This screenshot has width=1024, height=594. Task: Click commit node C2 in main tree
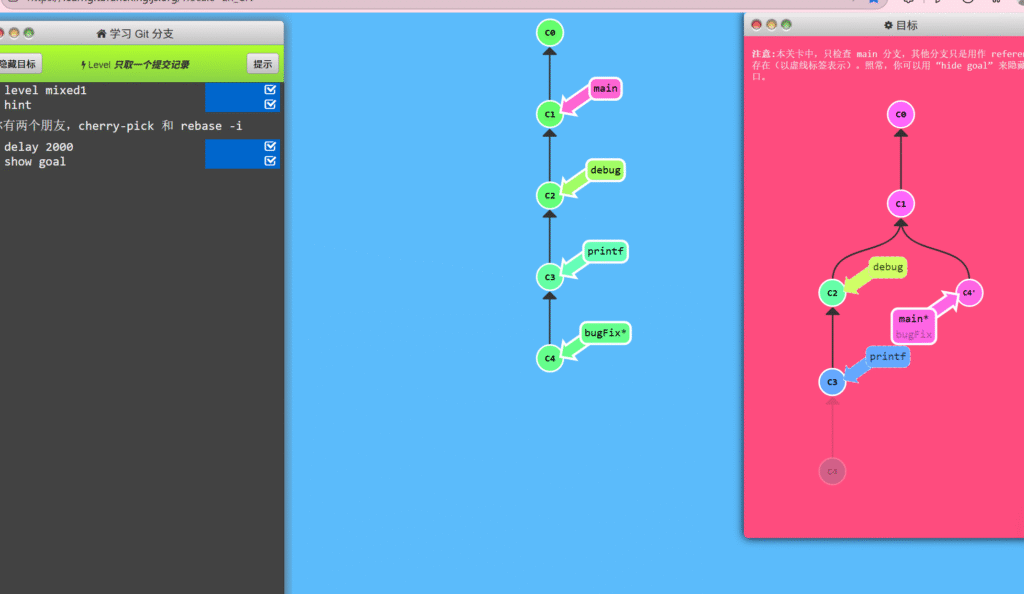pos(549,195)
